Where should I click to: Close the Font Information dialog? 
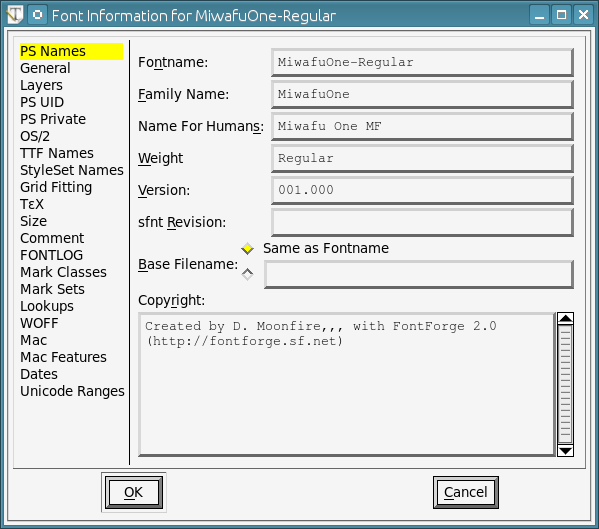click(x=583, y=15)
